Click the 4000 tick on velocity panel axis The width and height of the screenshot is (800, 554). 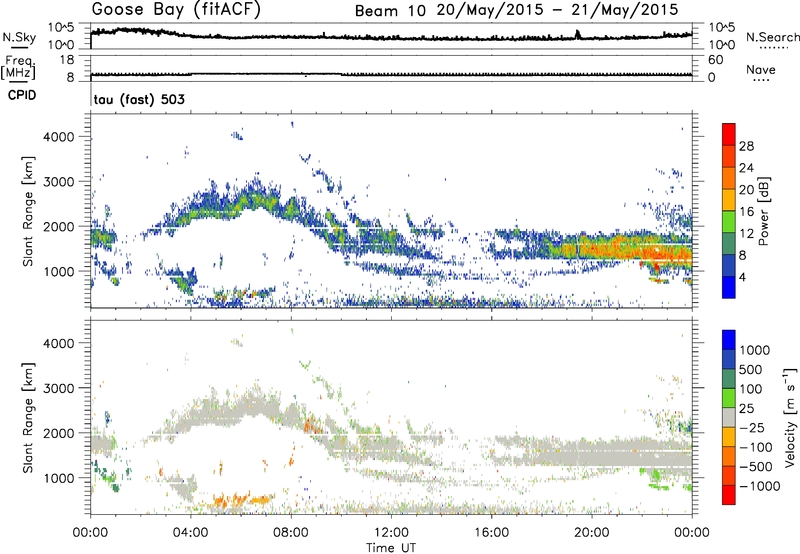[59, 343]
